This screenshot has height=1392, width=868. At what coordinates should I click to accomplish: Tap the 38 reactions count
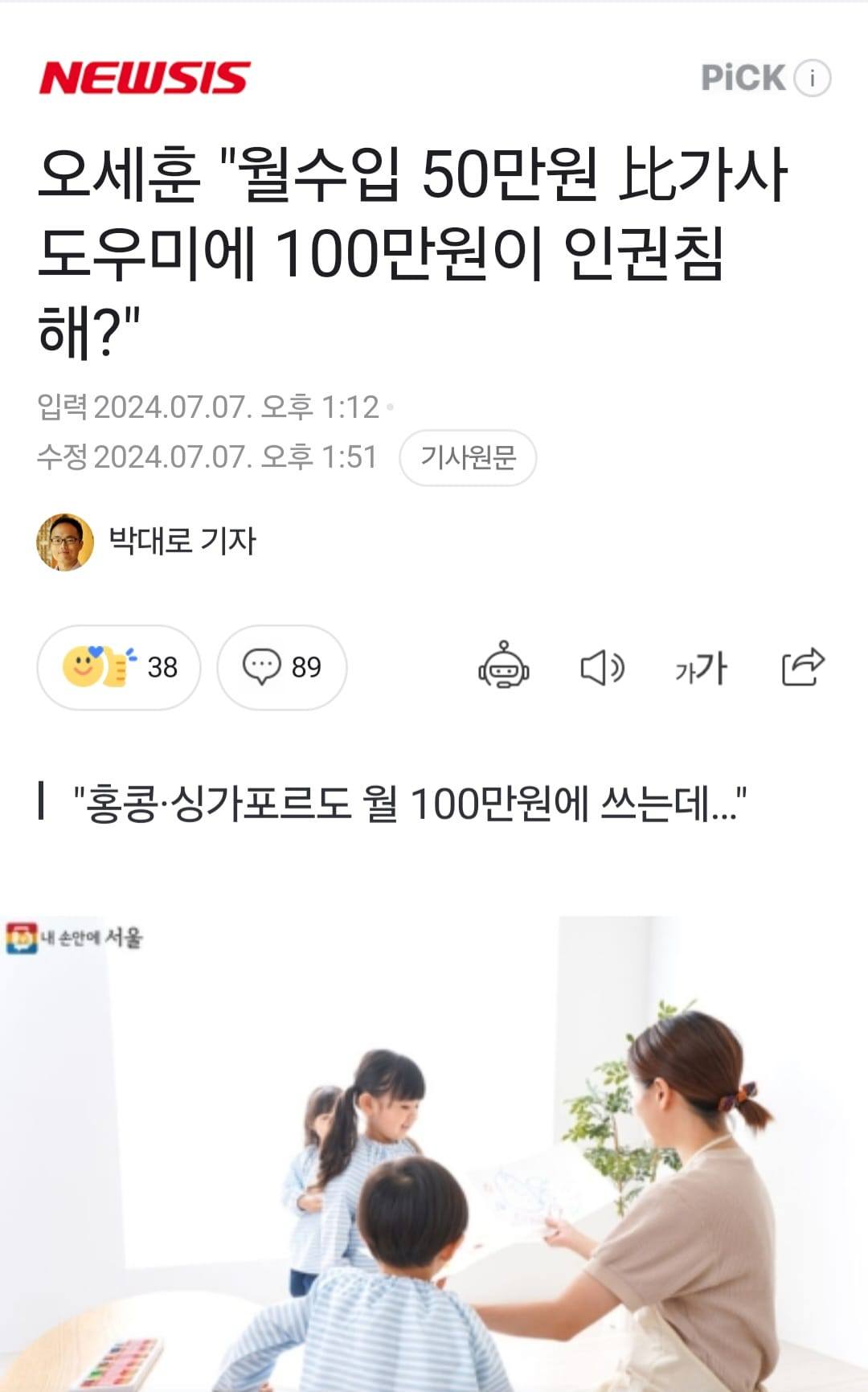162,667
